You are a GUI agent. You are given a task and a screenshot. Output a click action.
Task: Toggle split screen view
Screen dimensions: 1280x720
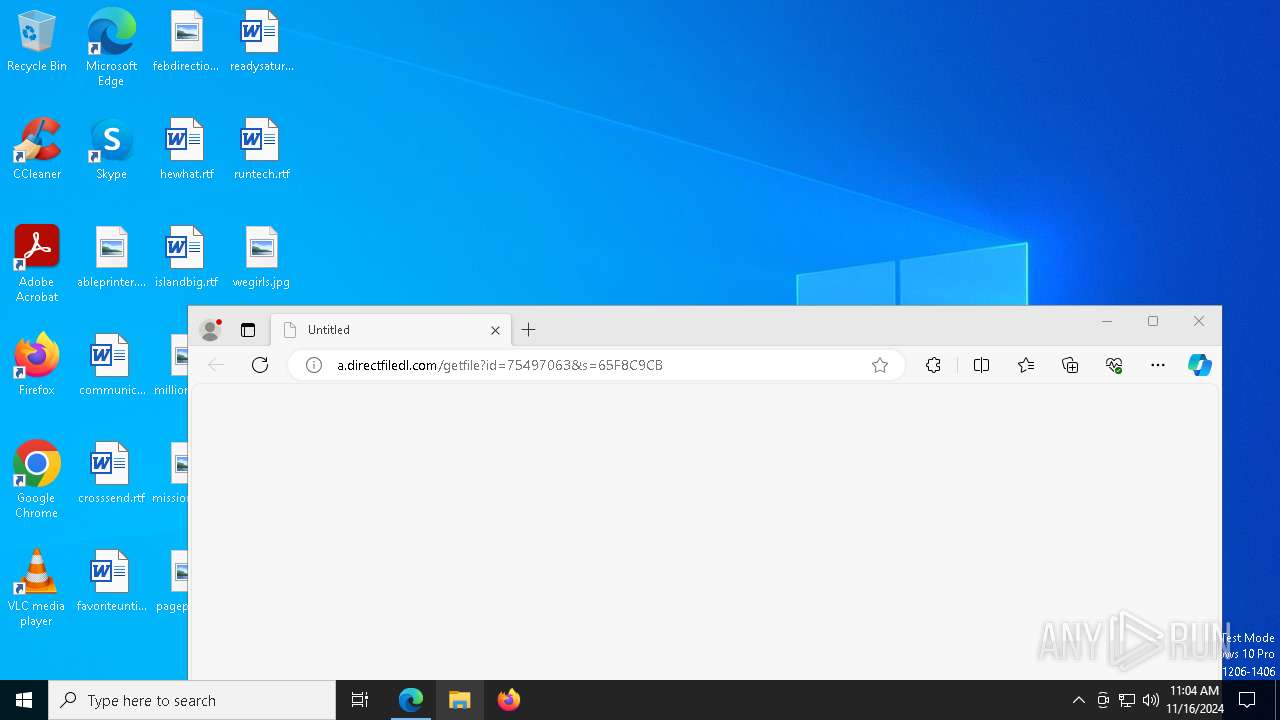(981, 365)
